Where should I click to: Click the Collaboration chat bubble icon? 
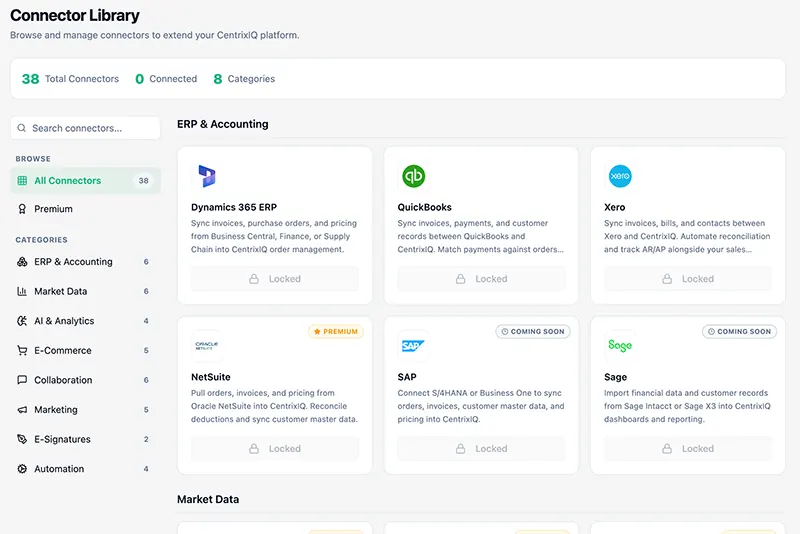(x=22, y=380)
